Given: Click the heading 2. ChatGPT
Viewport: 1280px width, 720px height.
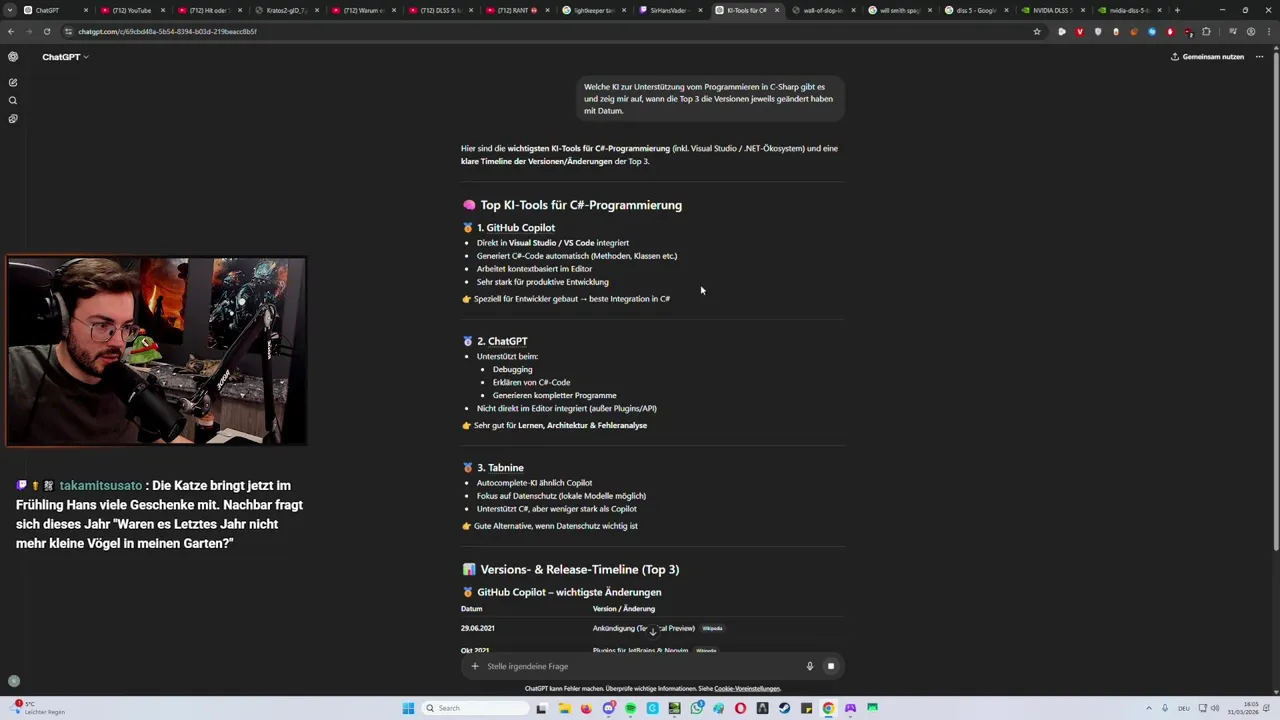Looking at the screenshot, I should (502, 341).
